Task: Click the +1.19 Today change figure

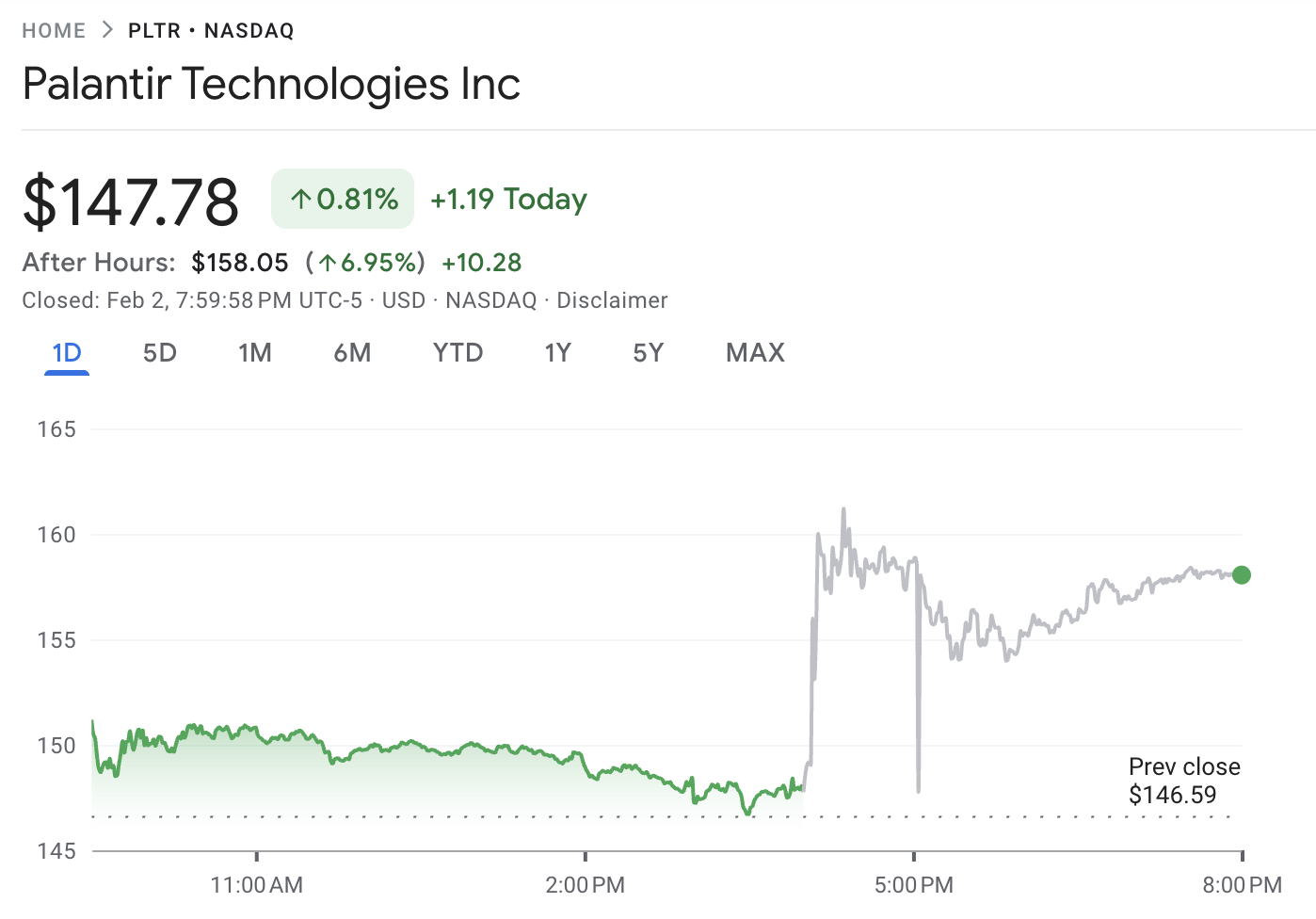Action: click(x=508, y=199)
